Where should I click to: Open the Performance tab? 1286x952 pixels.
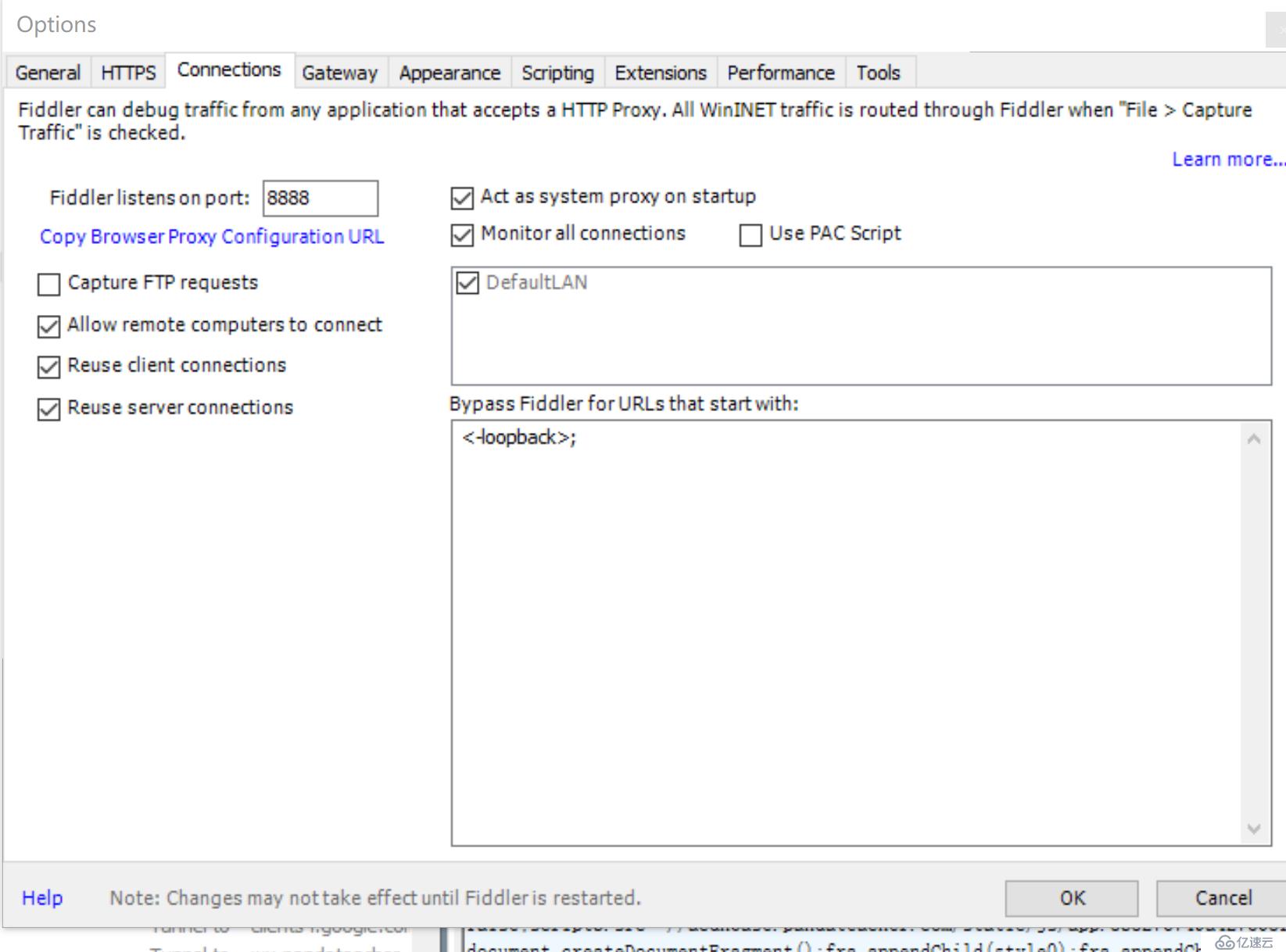coord(781,73)
